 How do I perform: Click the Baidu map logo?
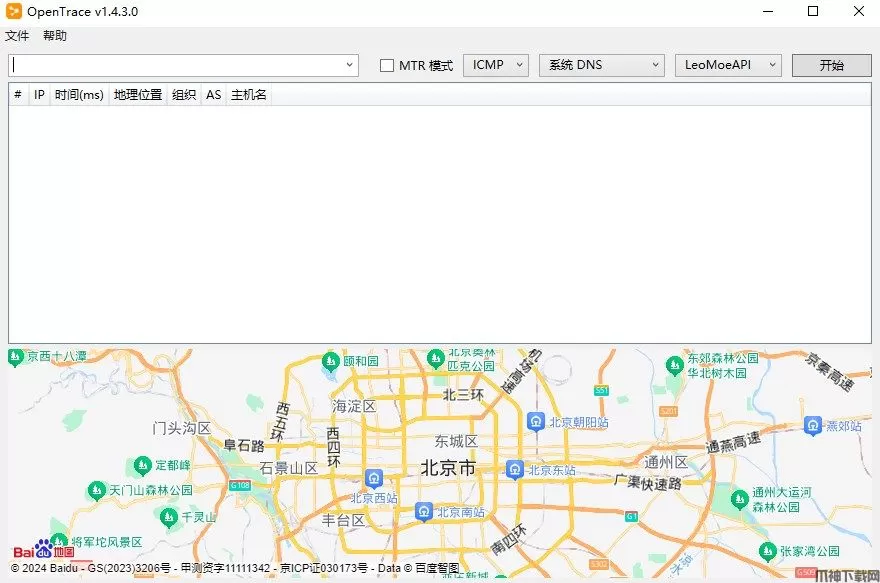pyautogui.click(x=43, y=551)
